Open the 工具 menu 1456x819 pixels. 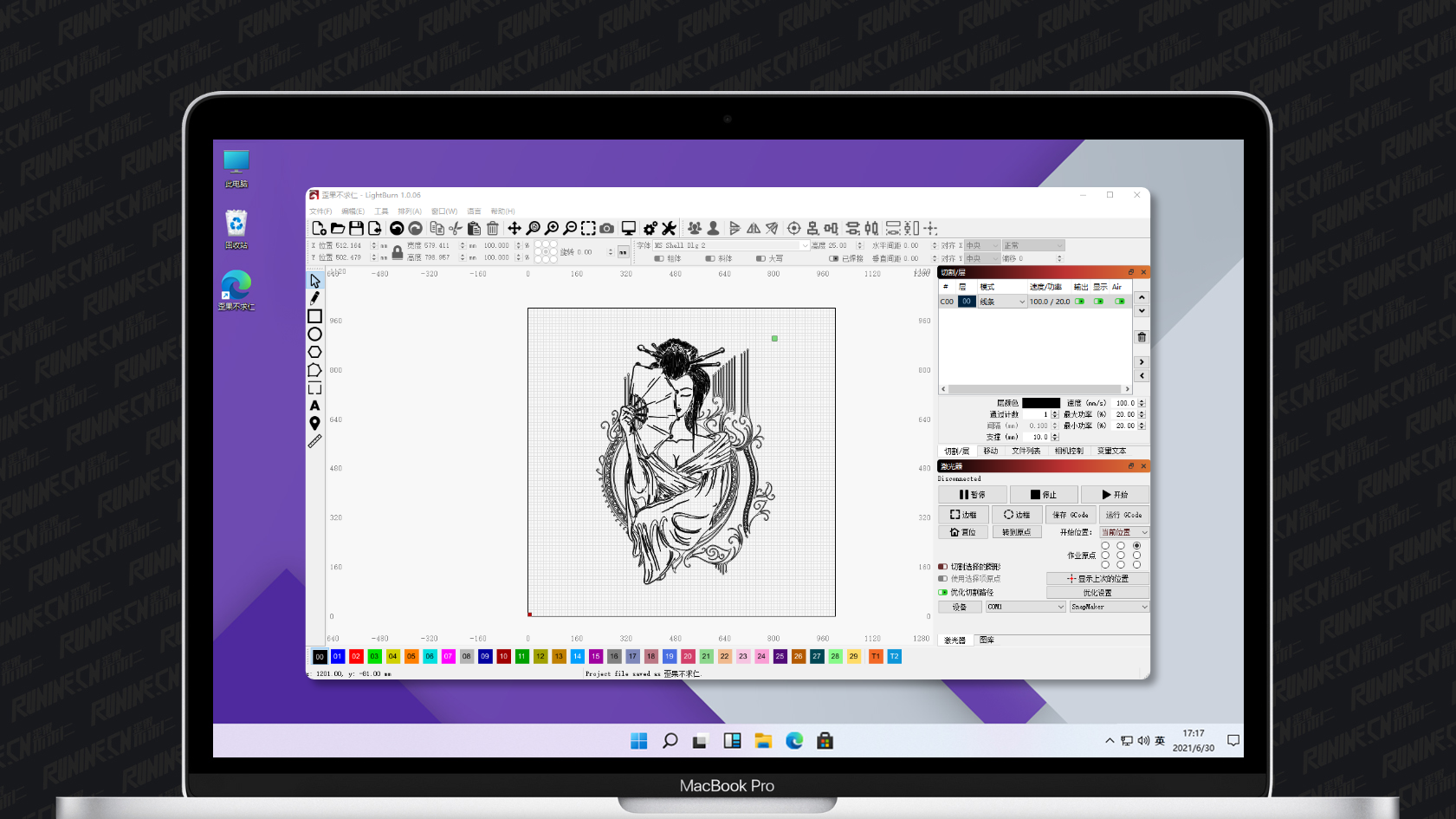point(381,211)
